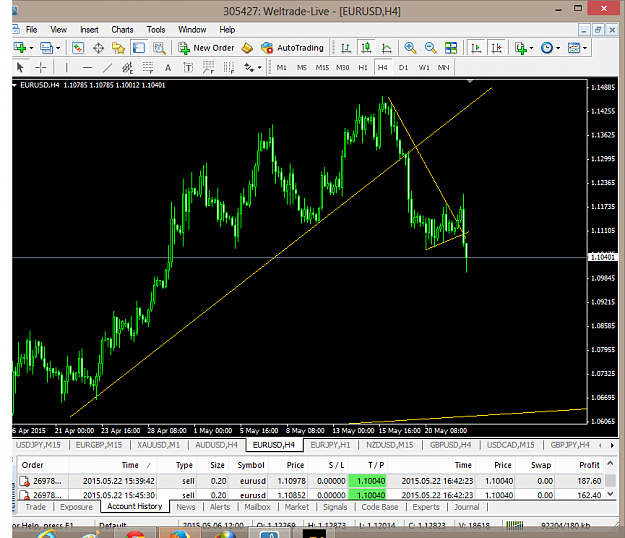The height and width of the screenshot is (538, 625).
Task: Open the profiles dropdown arrow
Action: (58, 48)
